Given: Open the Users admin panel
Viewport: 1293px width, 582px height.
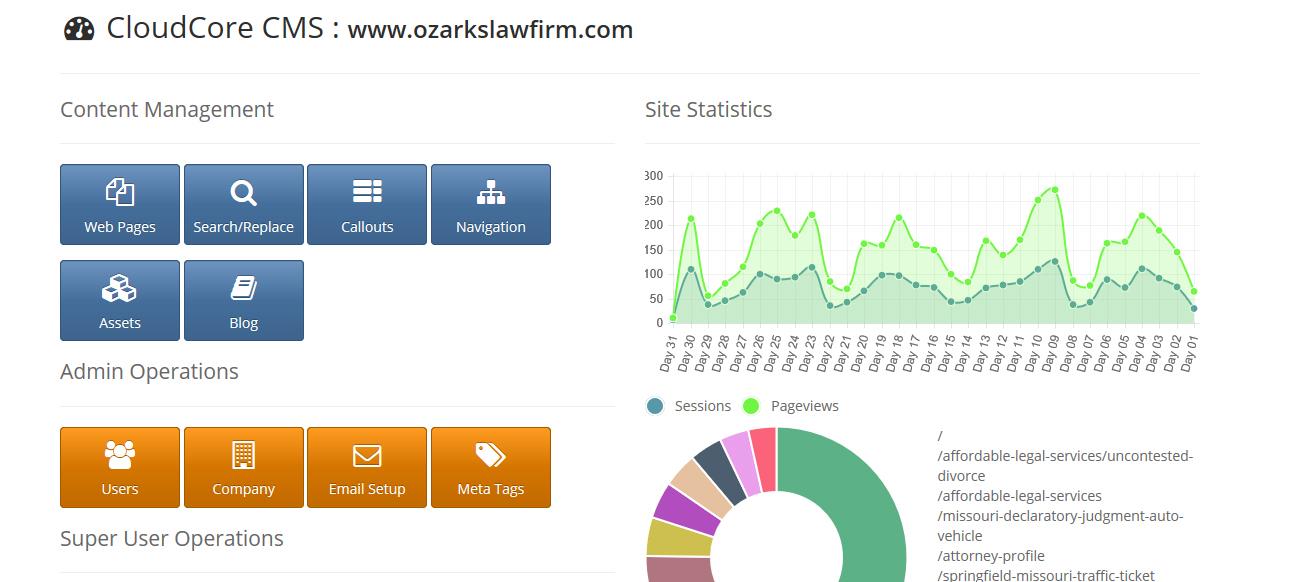Looking at the screenshot, I should coord(120,468).
